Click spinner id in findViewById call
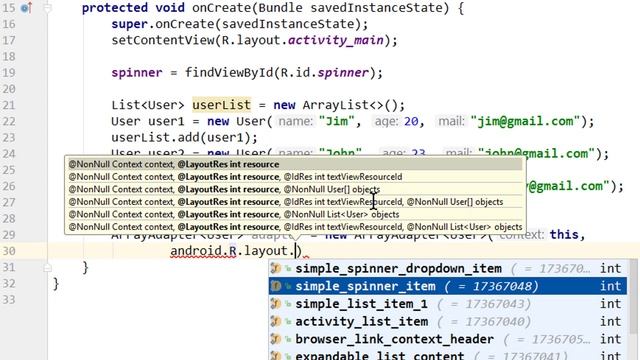Viewport: 640px width, 360px height. click(x=343, y=73)
